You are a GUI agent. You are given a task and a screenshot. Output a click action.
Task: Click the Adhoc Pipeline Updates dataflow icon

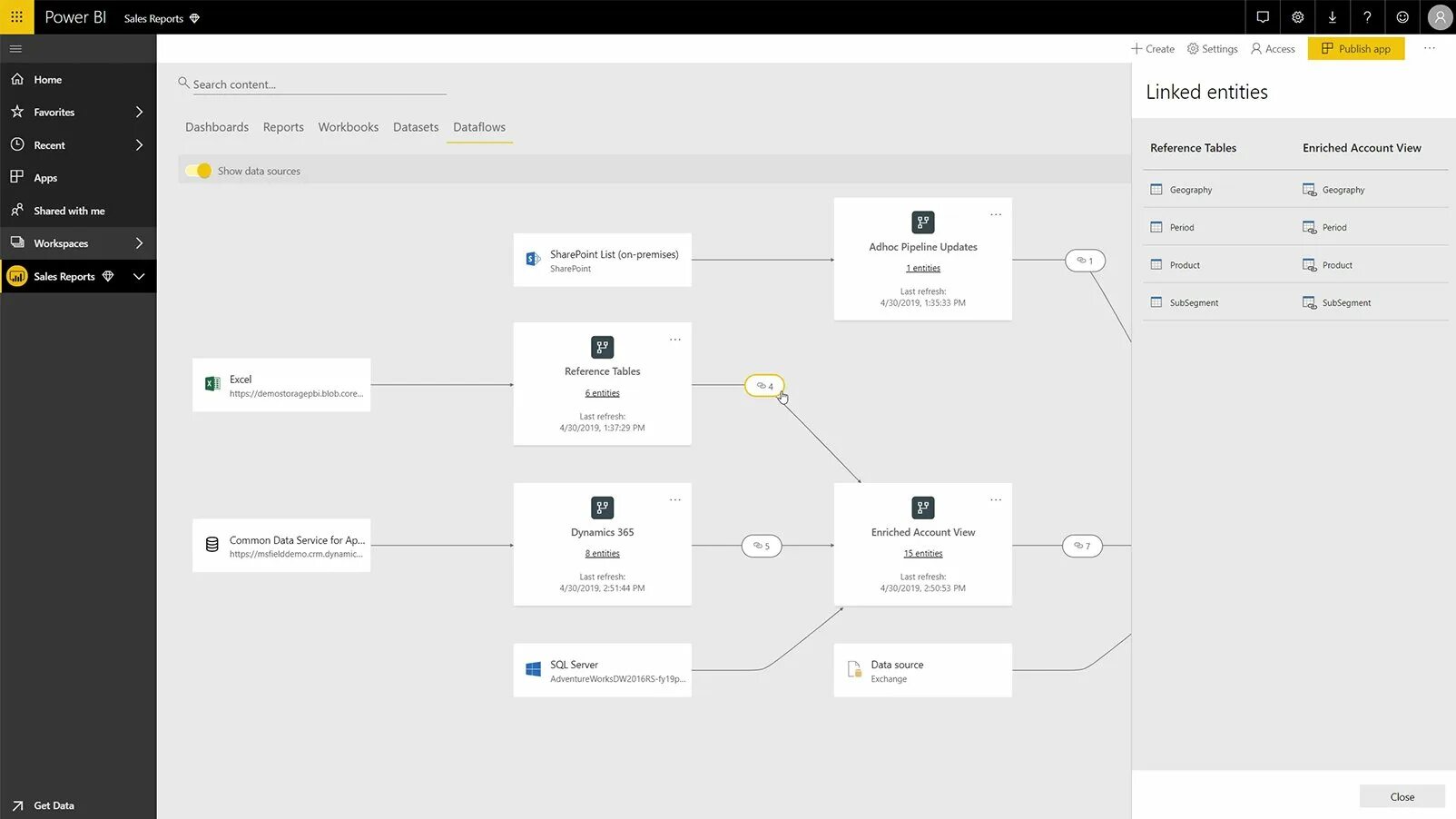pos(923,222)
